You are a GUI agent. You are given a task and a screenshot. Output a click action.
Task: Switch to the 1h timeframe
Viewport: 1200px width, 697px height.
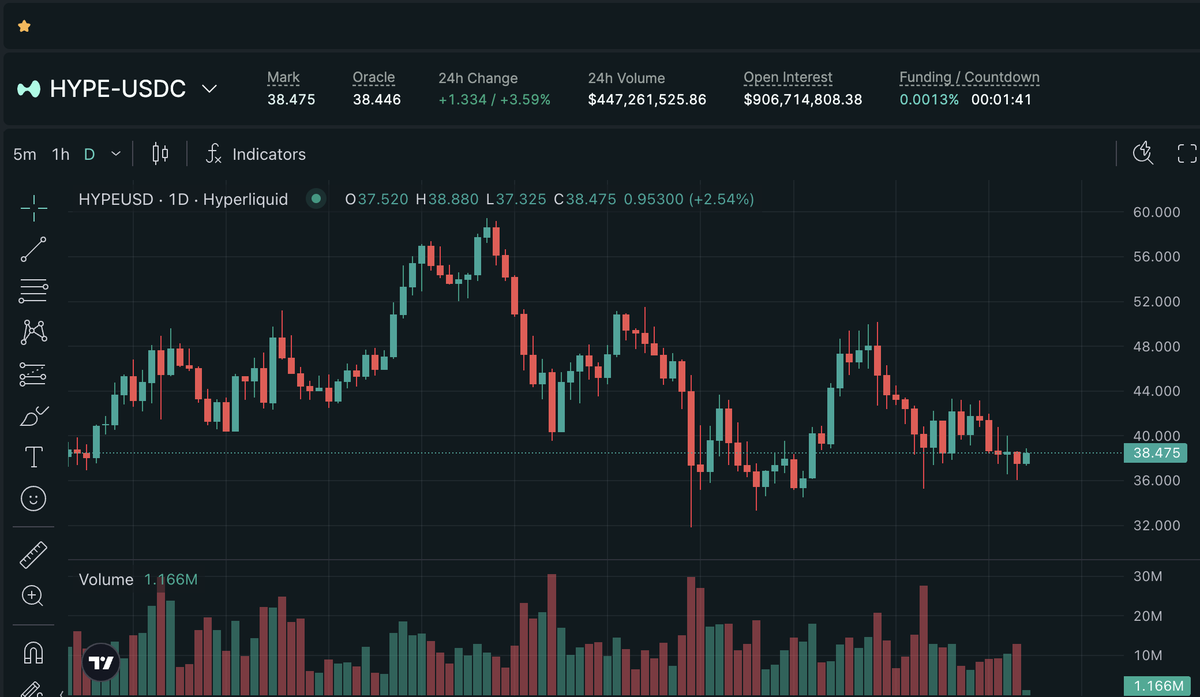click(59, 154)
